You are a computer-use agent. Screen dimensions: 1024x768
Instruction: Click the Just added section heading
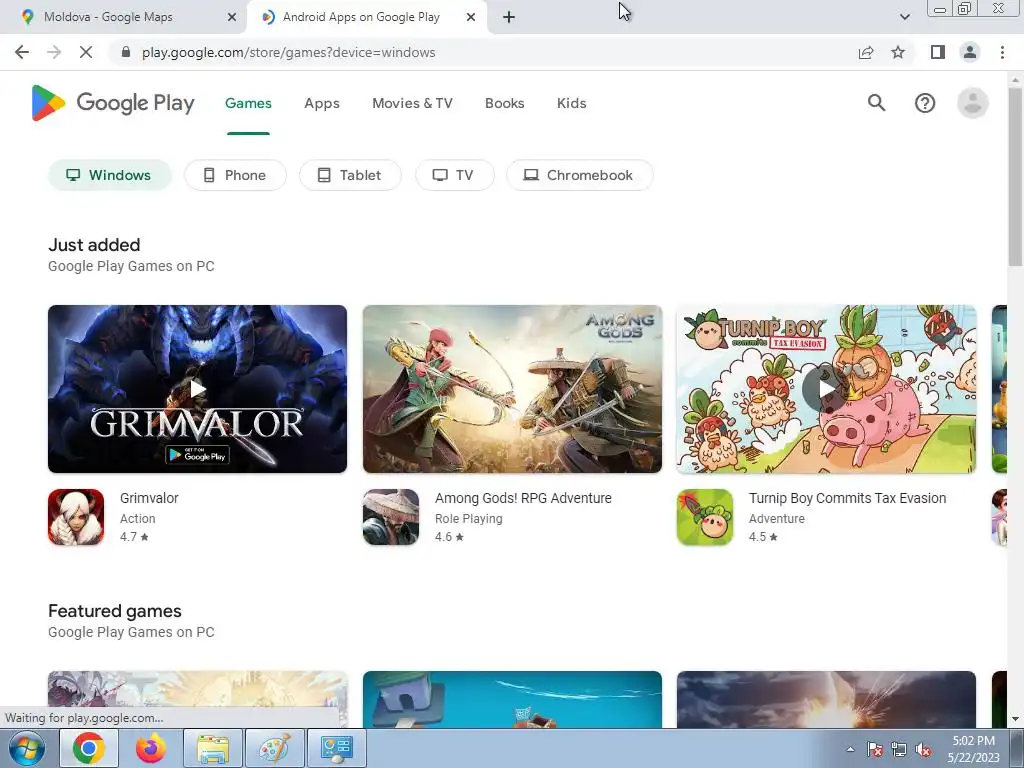pyautogui.click(x=94, y=245)
